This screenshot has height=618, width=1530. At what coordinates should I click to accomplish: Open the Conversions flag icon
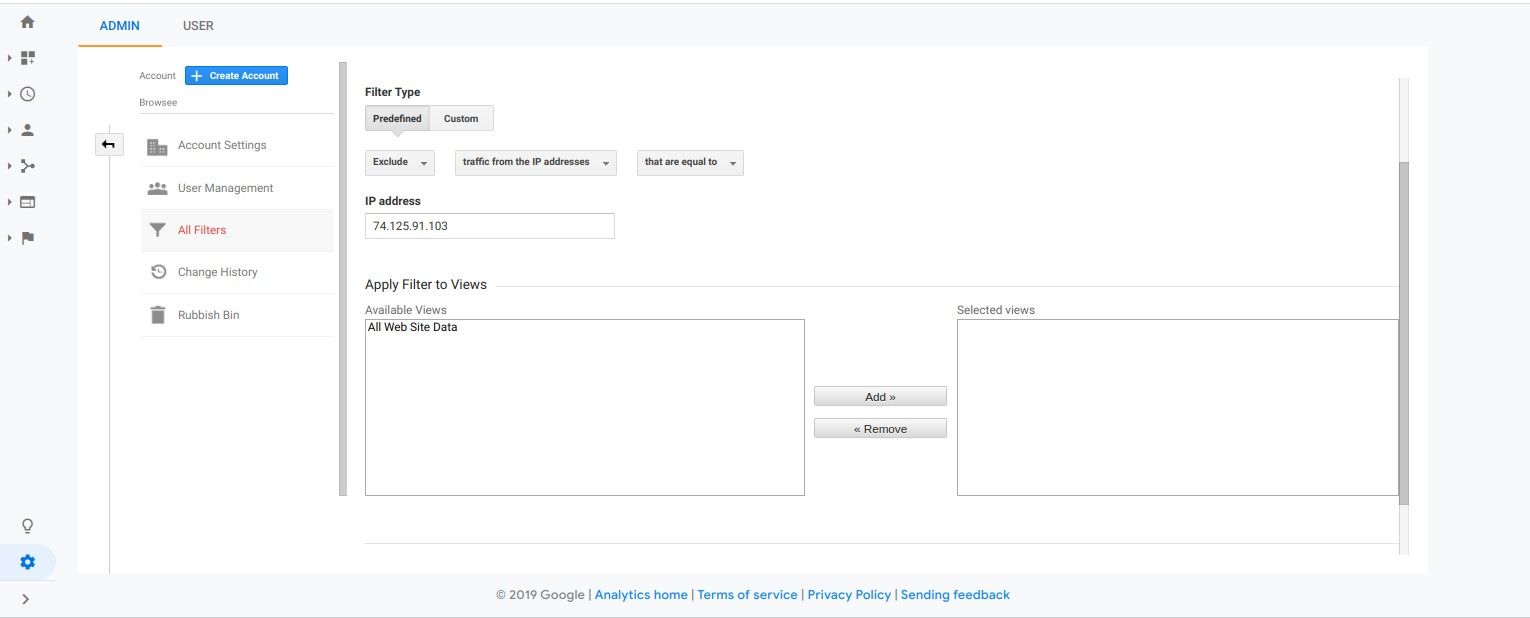[28, 238]
